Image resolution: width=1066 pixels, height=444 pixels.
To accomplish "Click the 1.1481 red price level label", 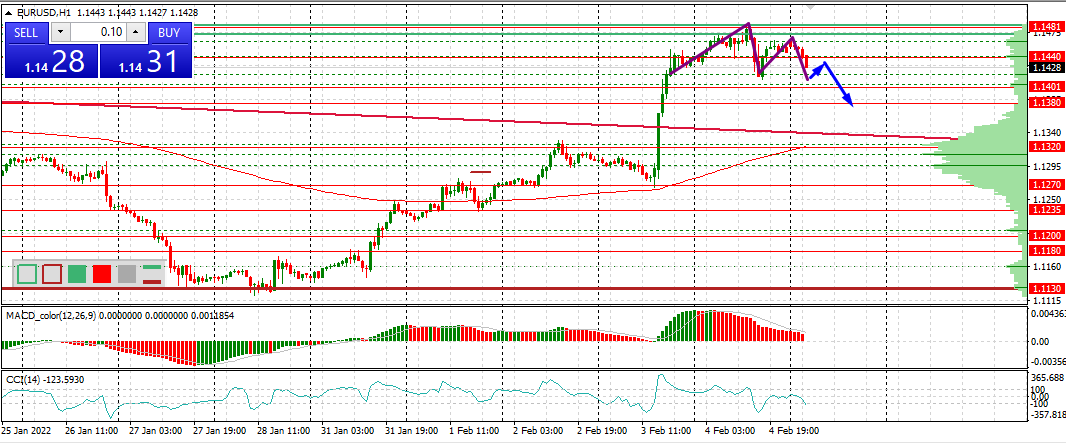I will [x=1046, y=27].
